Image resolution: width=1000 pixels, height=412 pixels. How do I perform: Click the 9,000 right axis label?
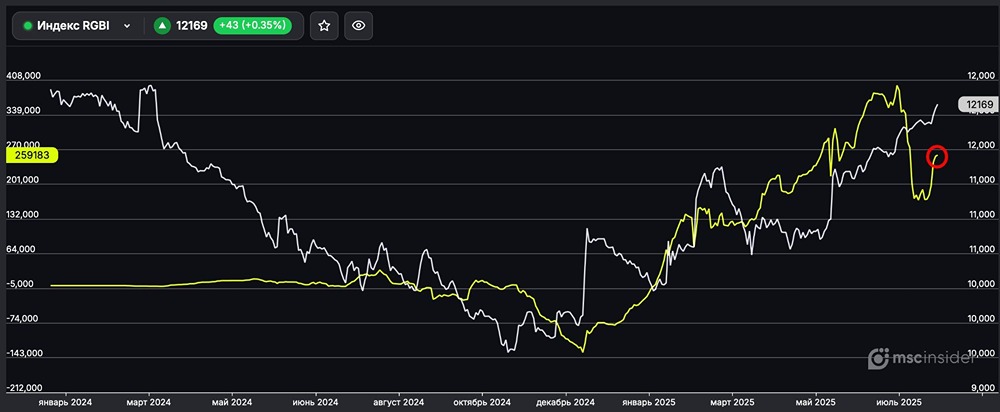(x=980, y=389)
